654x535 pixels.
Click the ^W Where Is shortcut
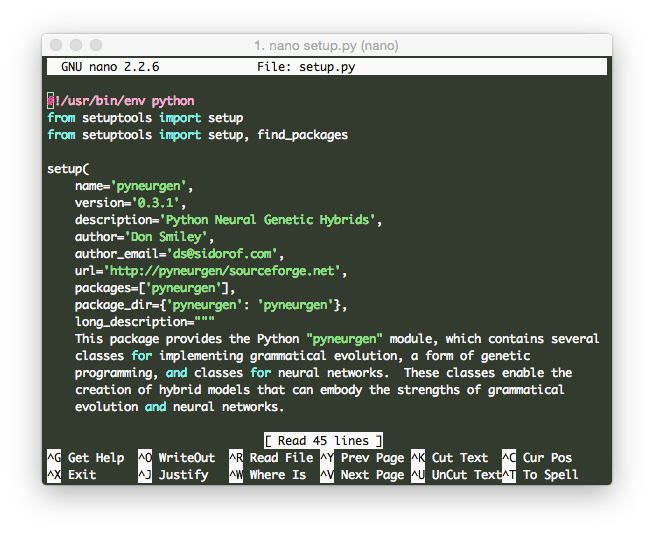[x=267, y=475]
